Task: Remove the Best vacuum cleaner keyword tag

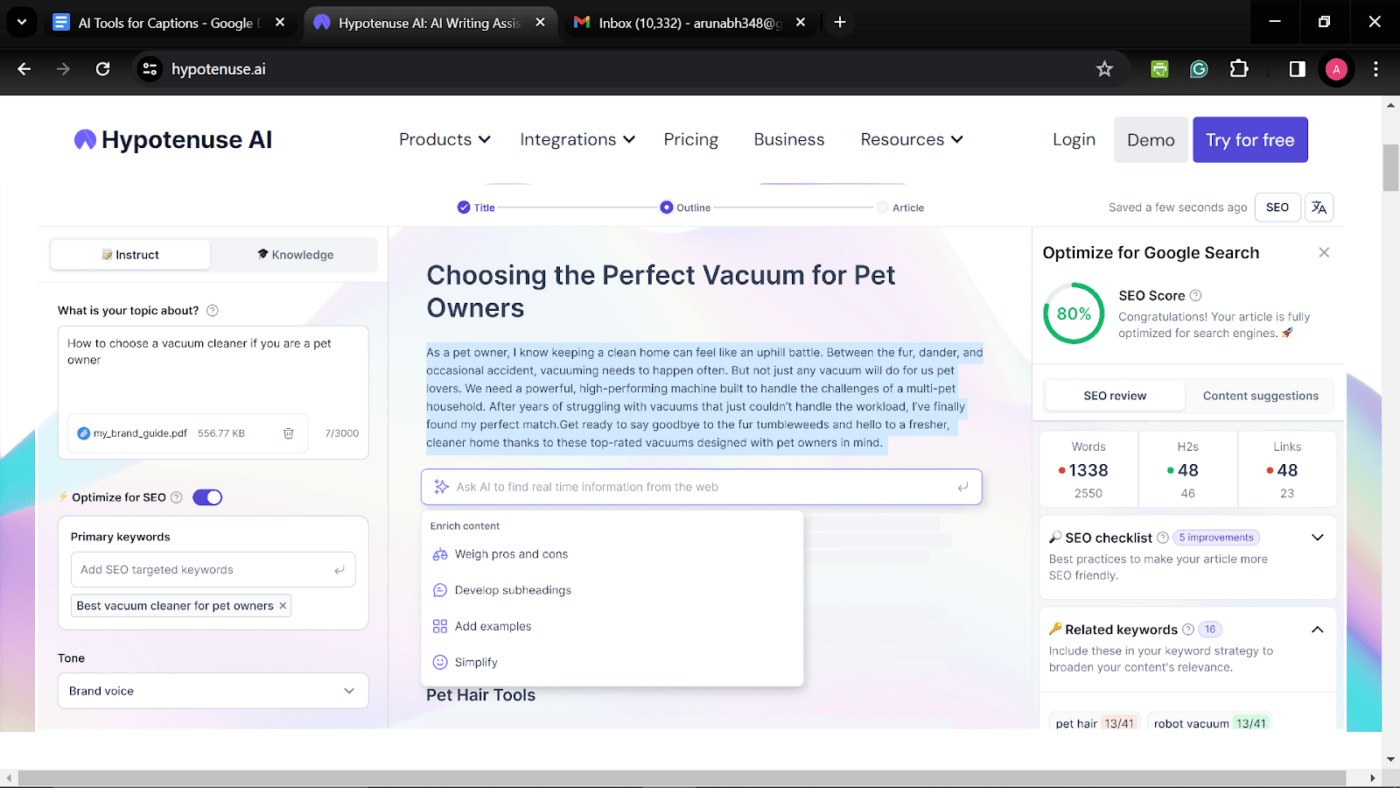Action: click(283, 606)
